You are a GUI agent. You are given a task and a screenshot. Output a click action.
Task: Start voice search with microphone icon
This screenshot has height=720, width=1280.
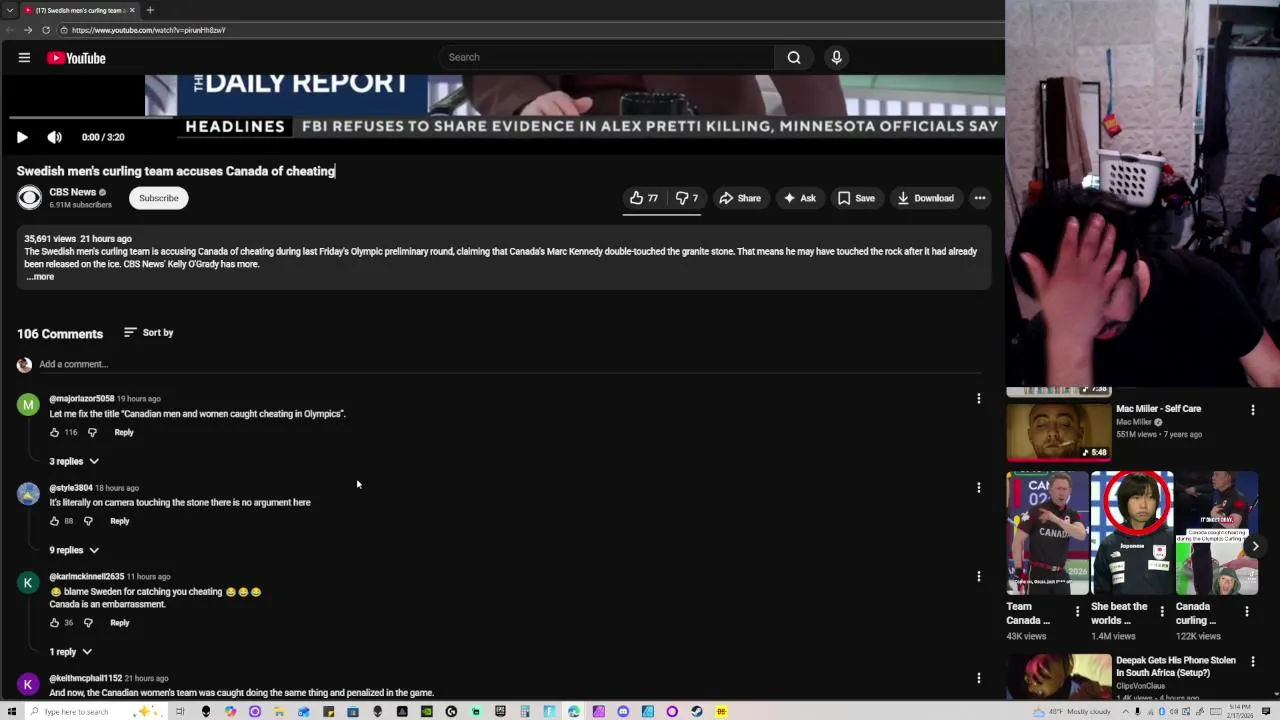tap(837, 57)
